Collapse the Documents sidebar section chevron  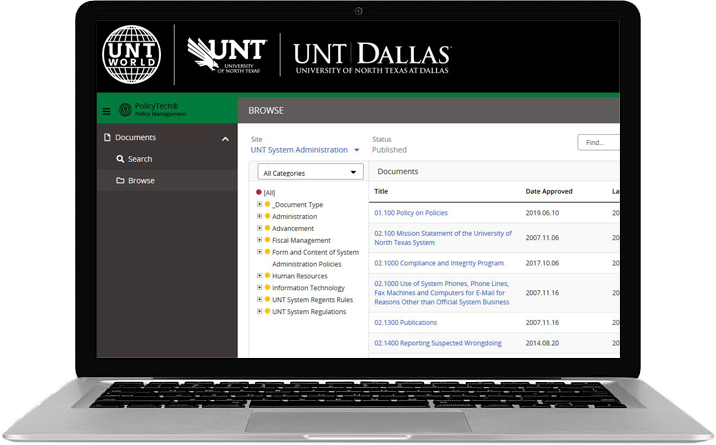pos(225,139)
